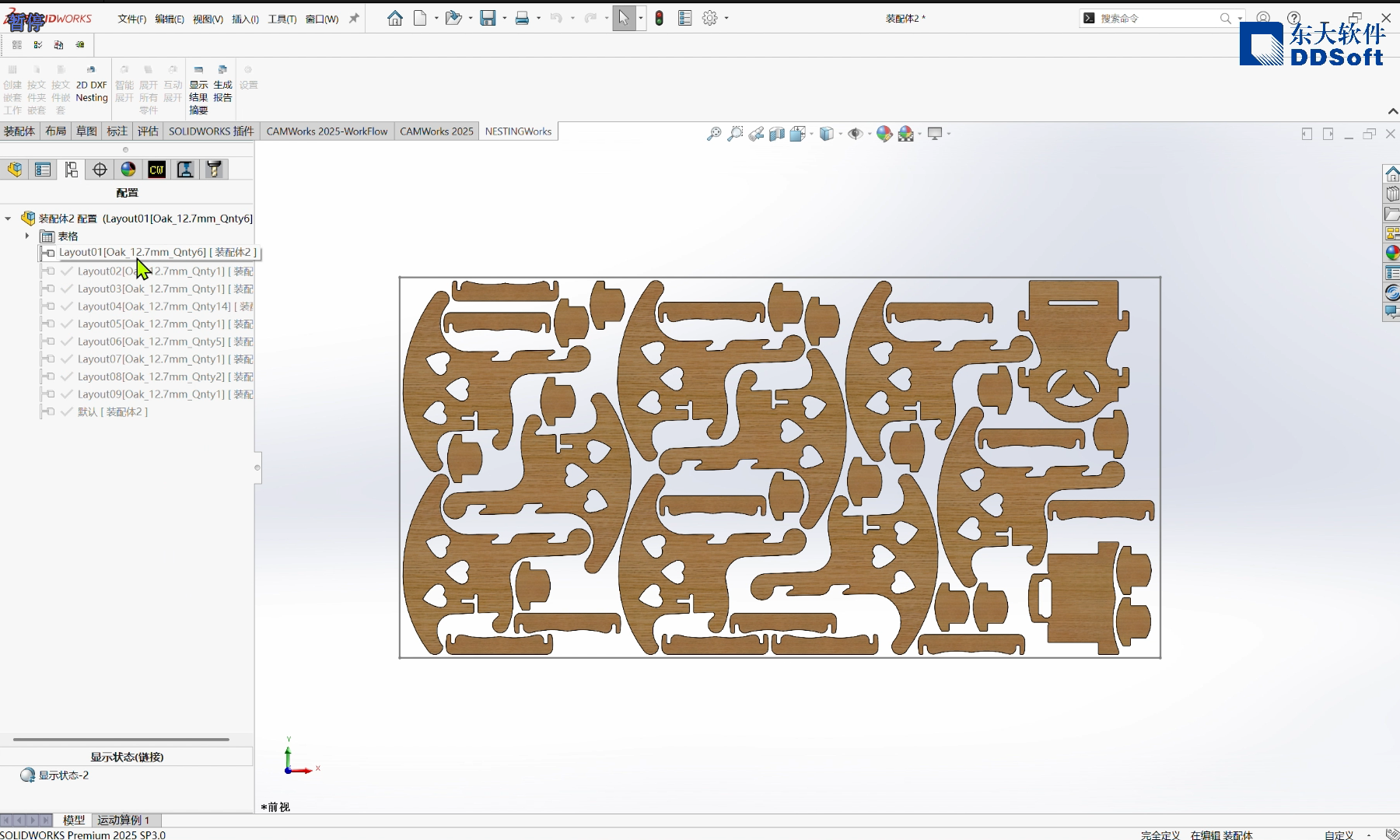Open the FeatureManager design tree tab
This screenshot has width=1400, height=840.
15,170
